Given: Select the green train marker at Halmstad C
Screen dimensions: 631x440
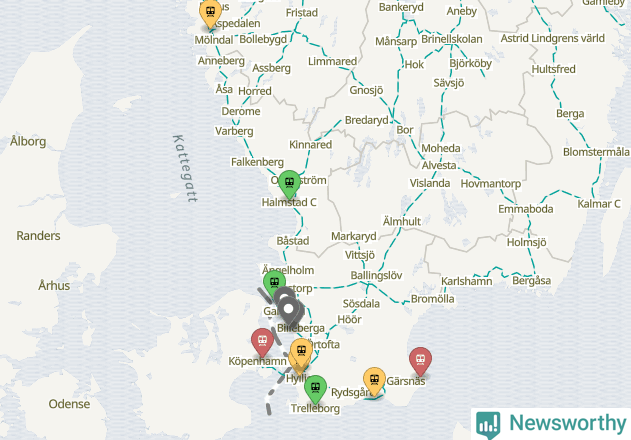Looking at the screenshot, I should point(289,184).
